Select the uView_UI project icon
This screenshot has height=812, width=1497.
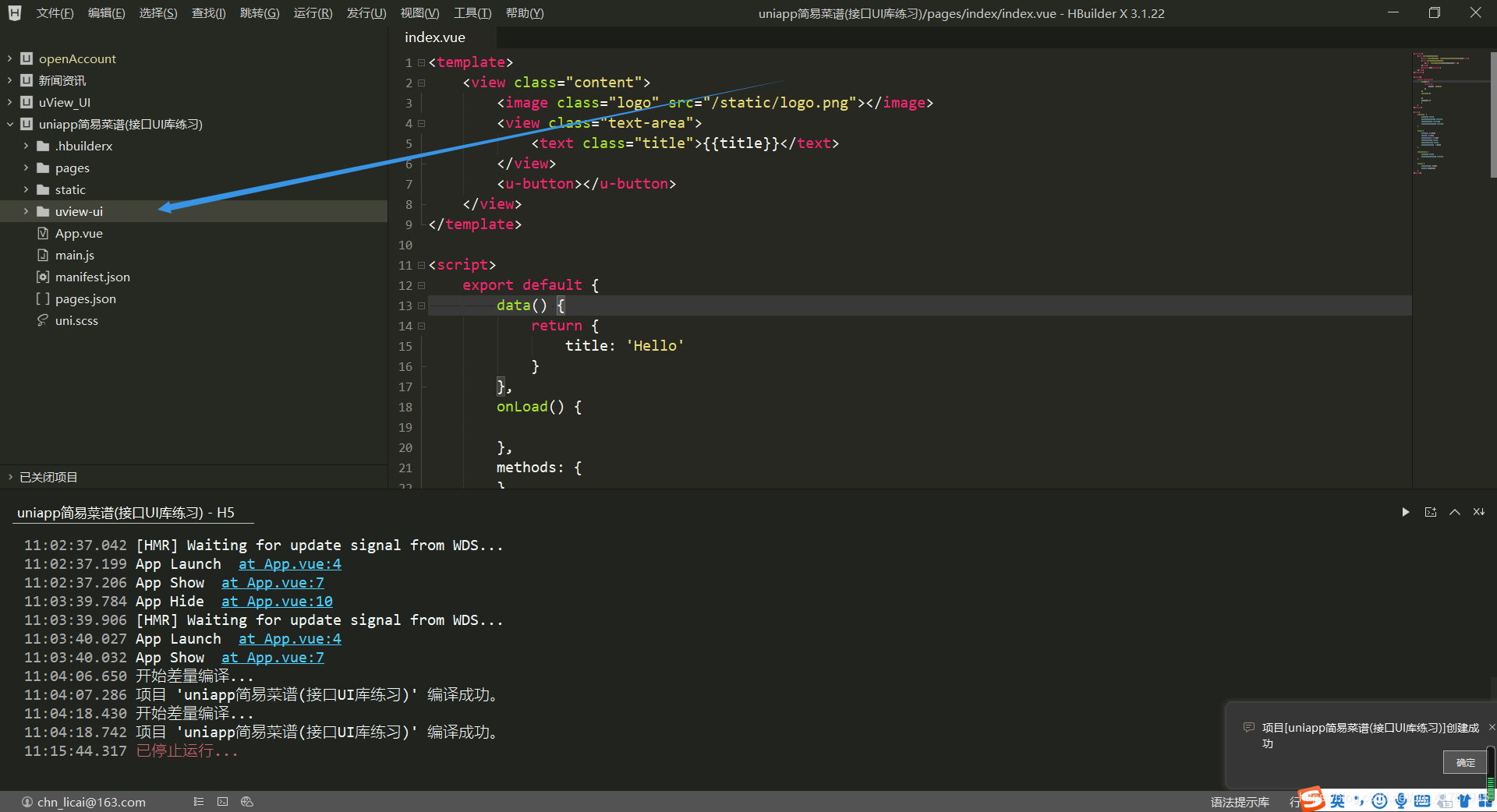(27, 102)
